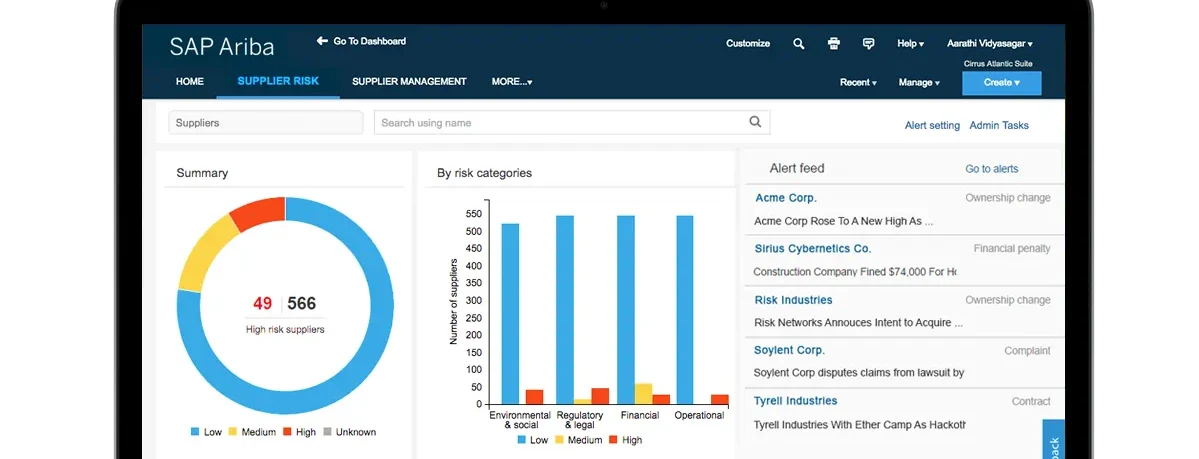Screen dimensions: 1199x459
Task: Click the yellow medium segment of the donut
Action: click(203, 254)
